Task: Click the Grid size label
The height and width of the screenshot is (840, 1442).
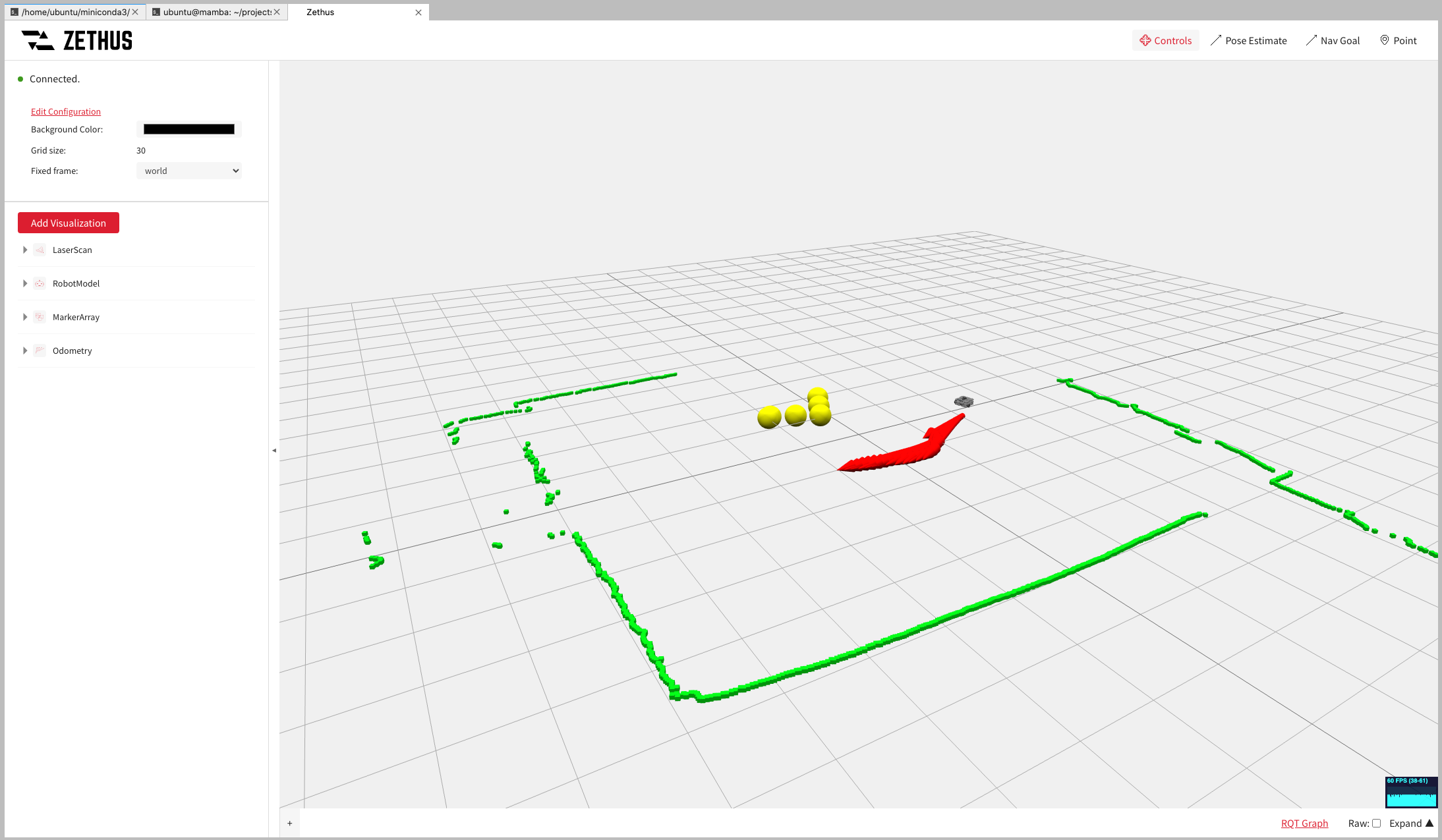Action: (x=49, y=150)
